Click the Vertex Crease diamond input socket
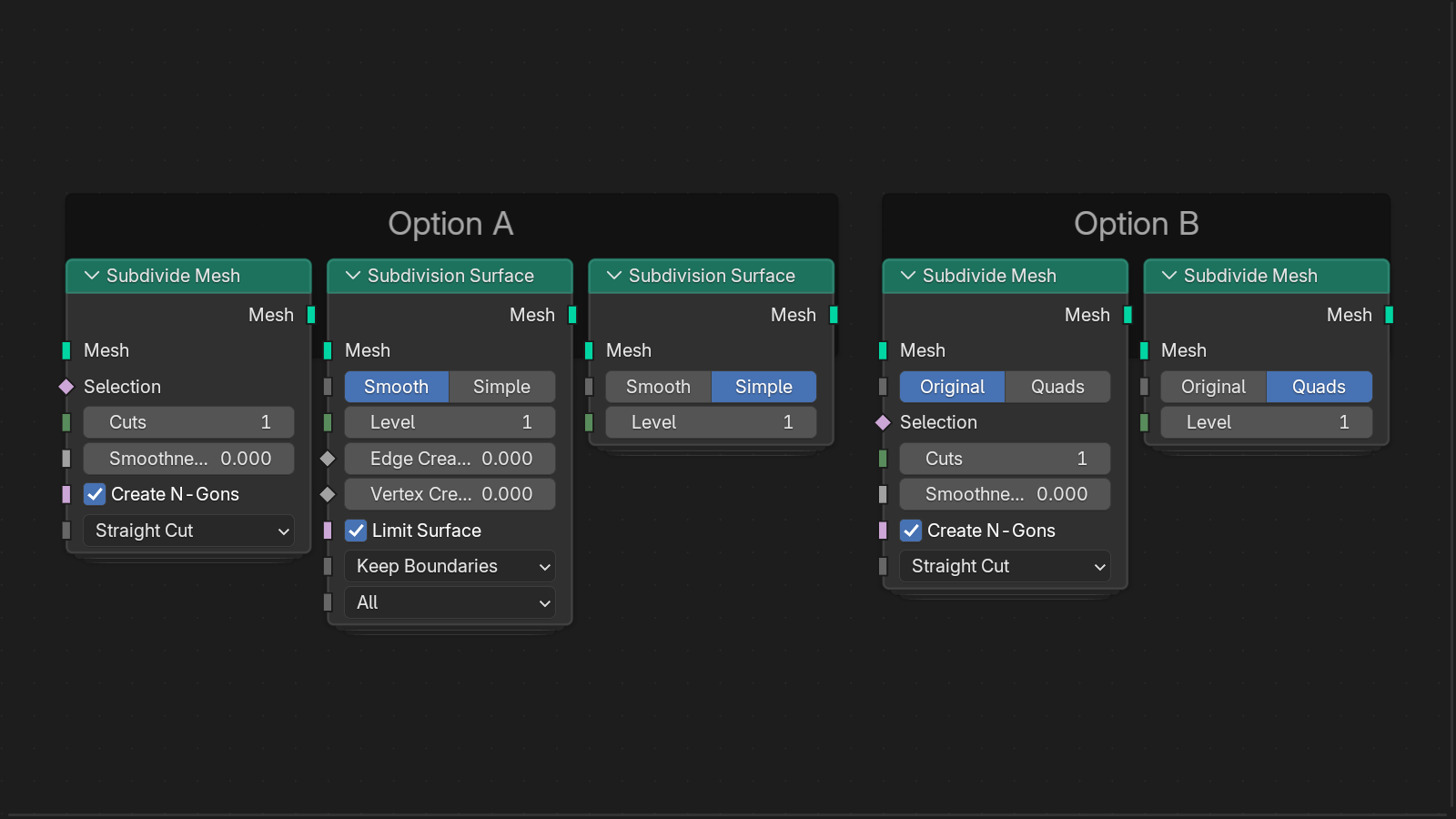This screenshot has height=819, width=1456. [x=328, y=494]
